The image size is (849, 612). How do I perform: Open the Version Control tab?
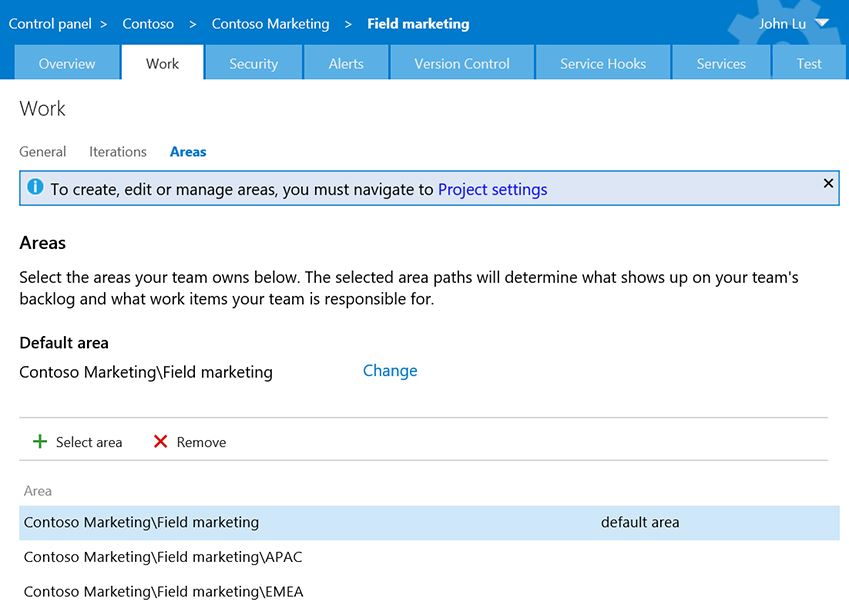point(462,63)
